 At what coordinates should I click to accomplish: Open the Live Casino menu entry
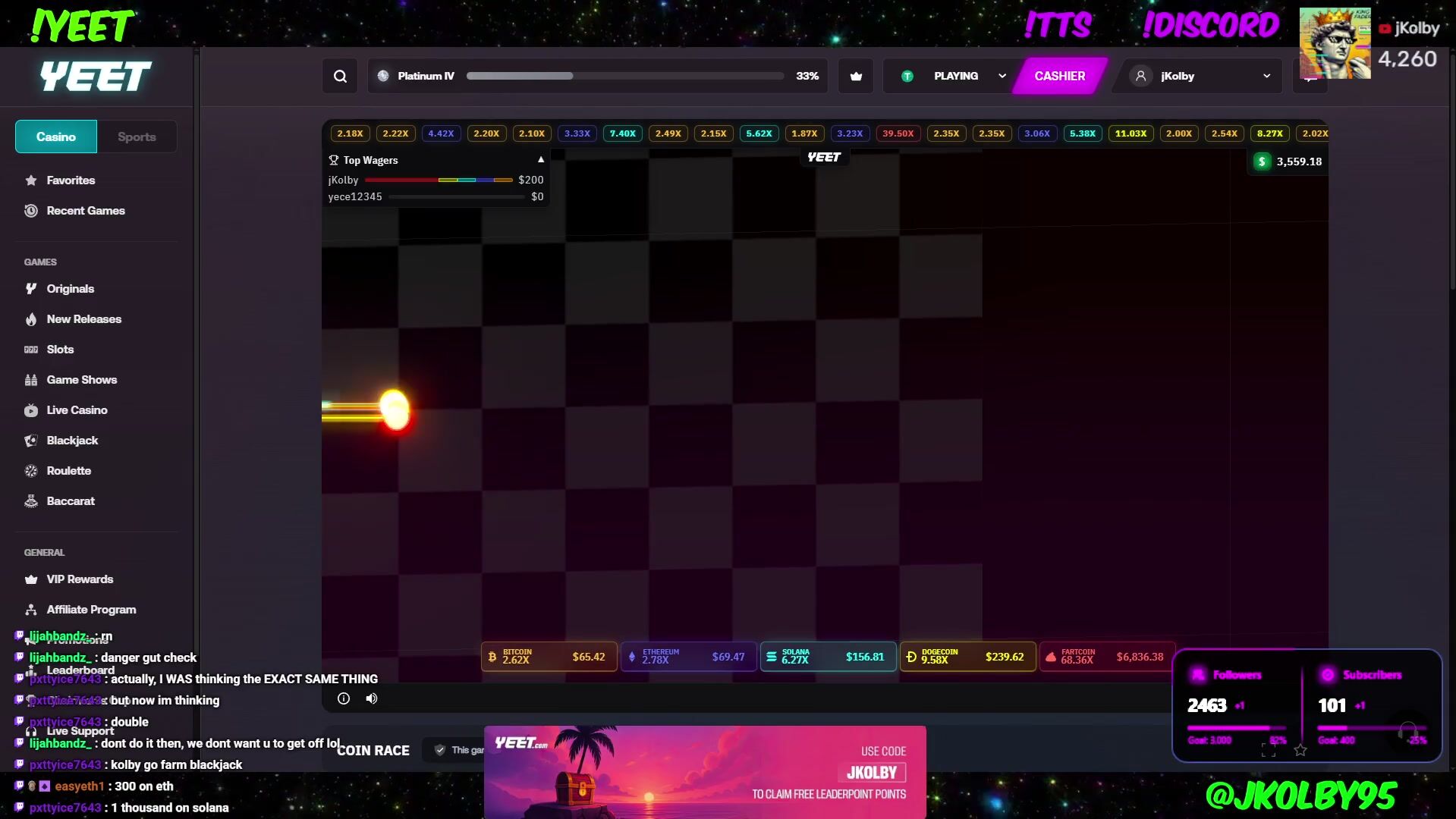(77, 410)
